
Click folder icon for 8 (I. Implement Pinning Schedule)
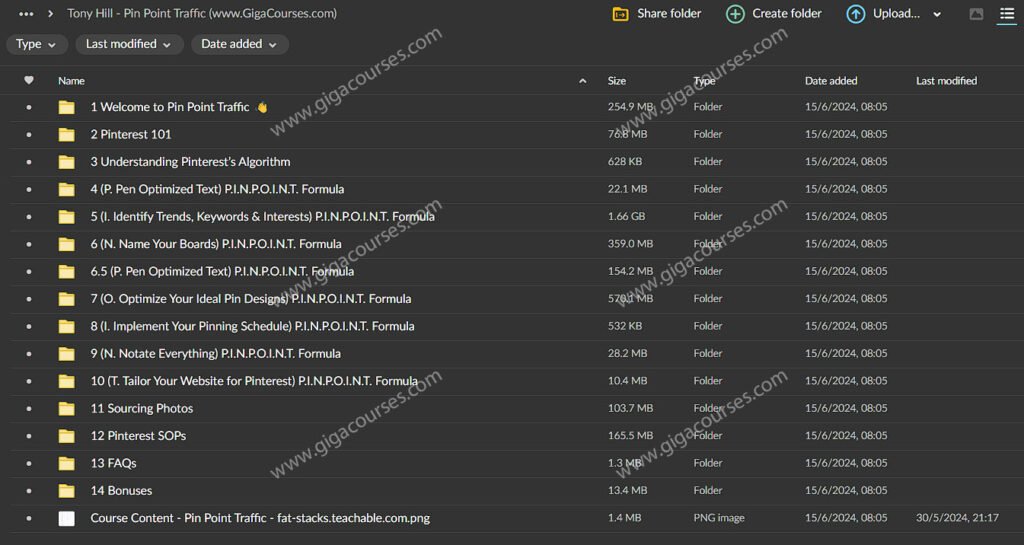(x=67, y=326)
